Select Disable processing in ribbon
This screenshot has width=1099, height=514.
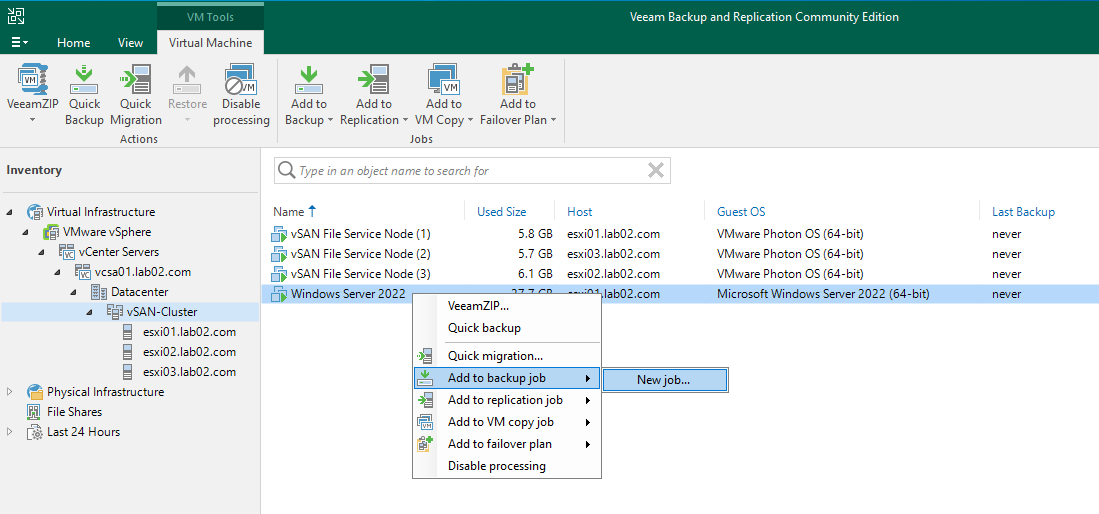click(241, 94)
